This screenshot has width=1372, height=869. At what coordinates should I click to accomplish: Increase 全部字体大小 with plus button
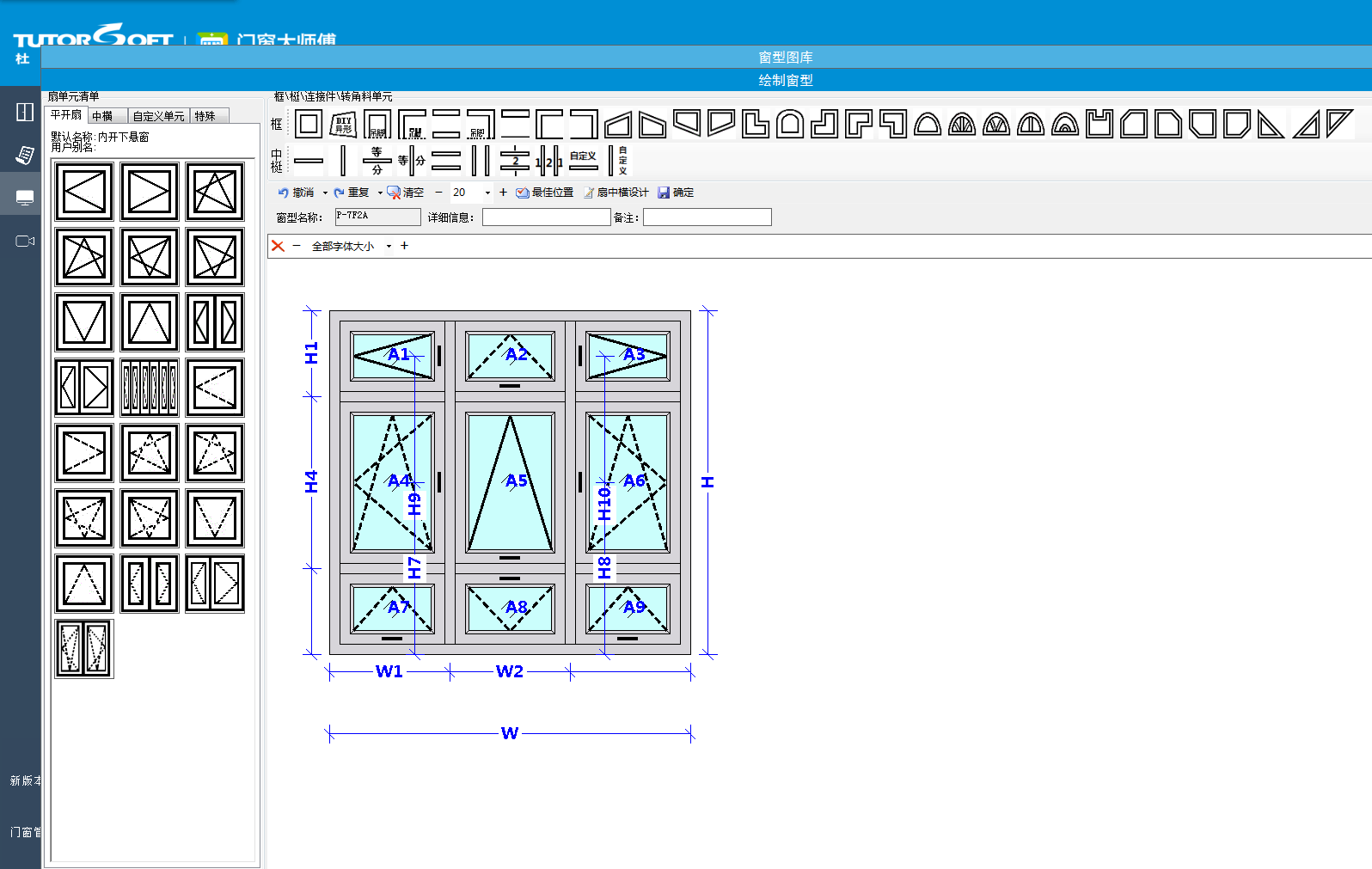[x=404, y=246]
